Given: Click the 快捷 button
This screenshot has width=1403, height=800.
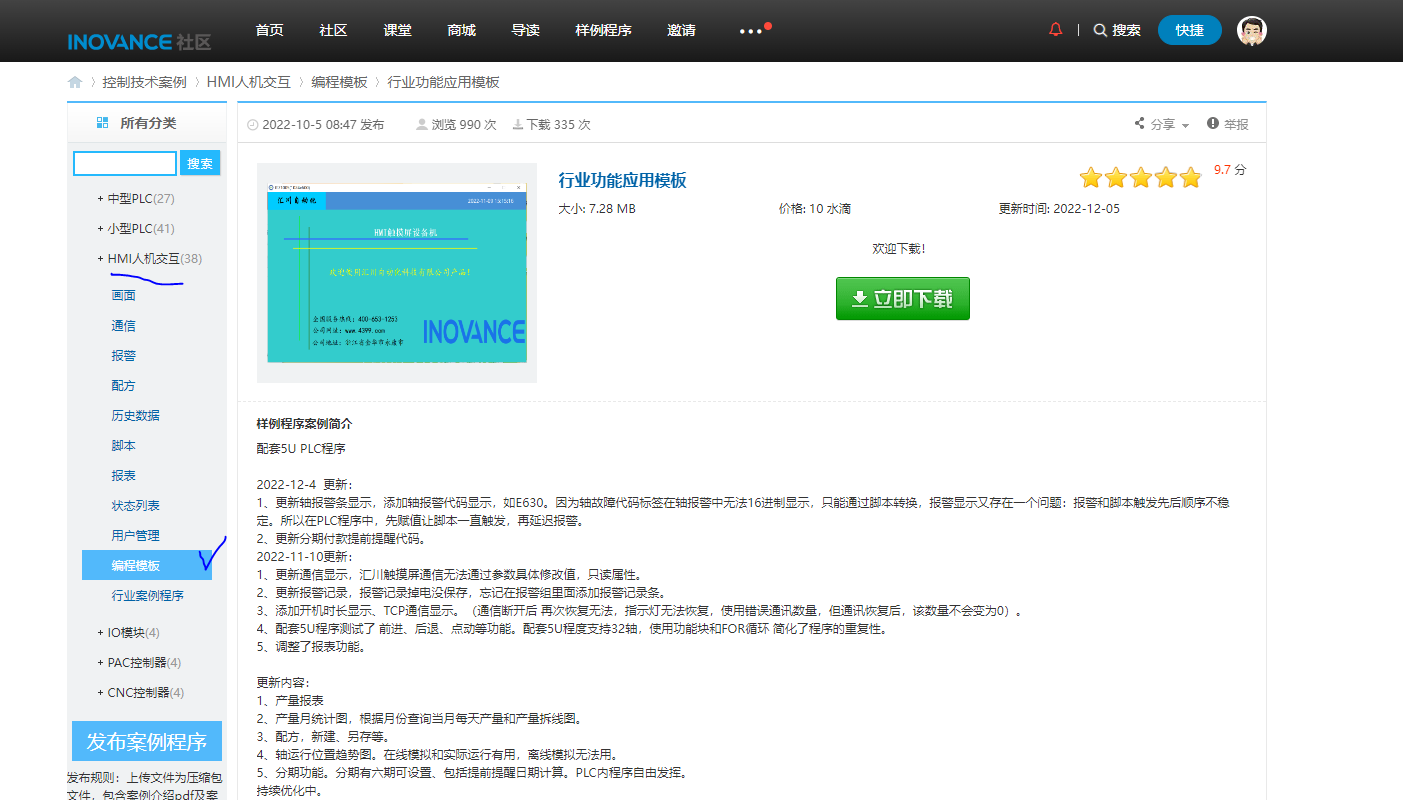Looking at the screenshot, I should click(1190, 30).
